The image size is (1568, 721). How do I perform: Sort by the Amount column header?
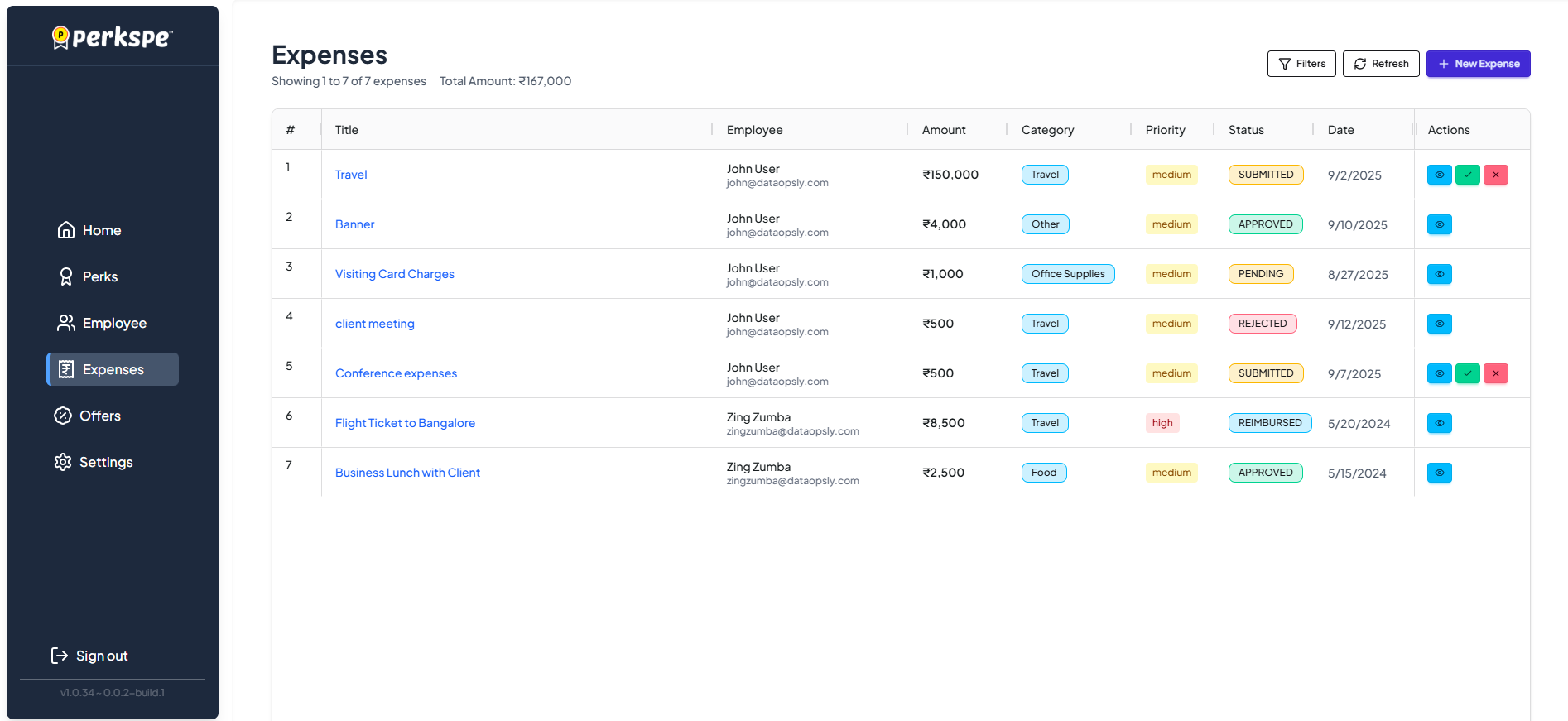coord(944,130)
